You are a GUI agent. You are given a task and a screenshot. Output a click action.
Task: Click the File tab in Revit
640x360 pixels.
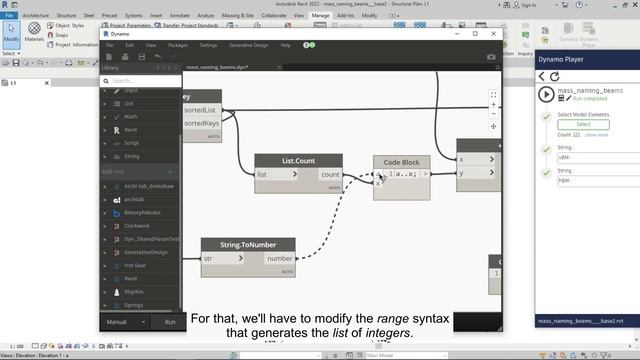click(x=9, y=15)
